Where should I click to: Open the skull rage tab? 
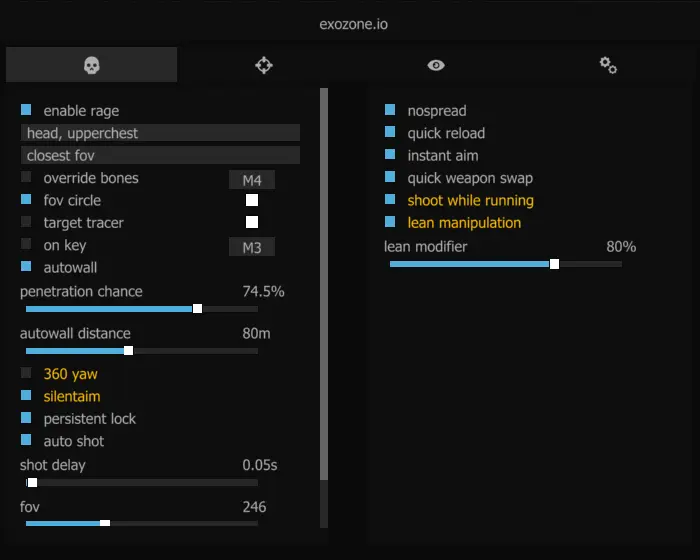pyautogui.click(x=91, y=65)
